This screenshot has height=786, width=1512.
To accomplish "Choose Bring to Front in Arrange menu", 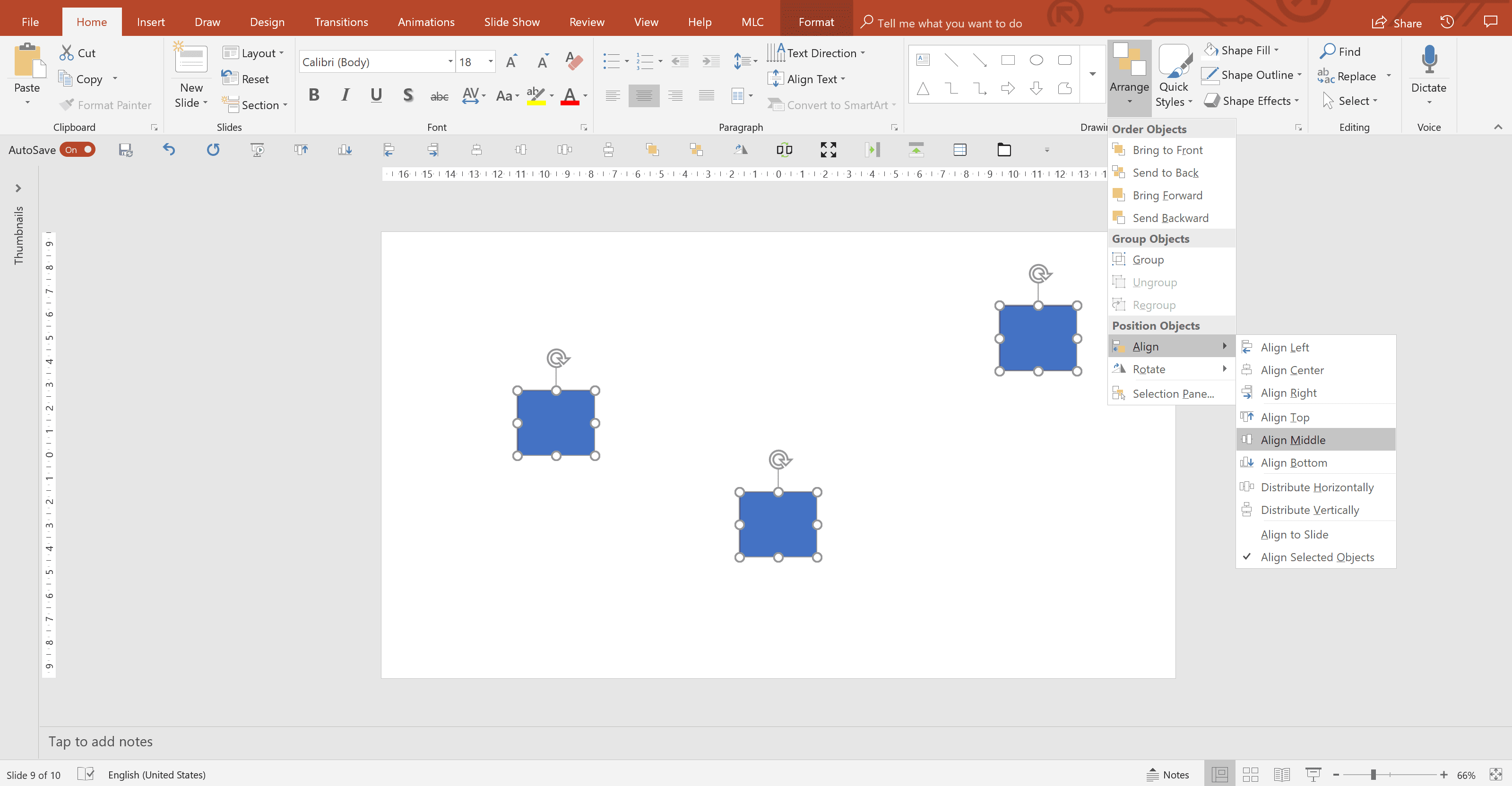I will (x=1172, y=150).
